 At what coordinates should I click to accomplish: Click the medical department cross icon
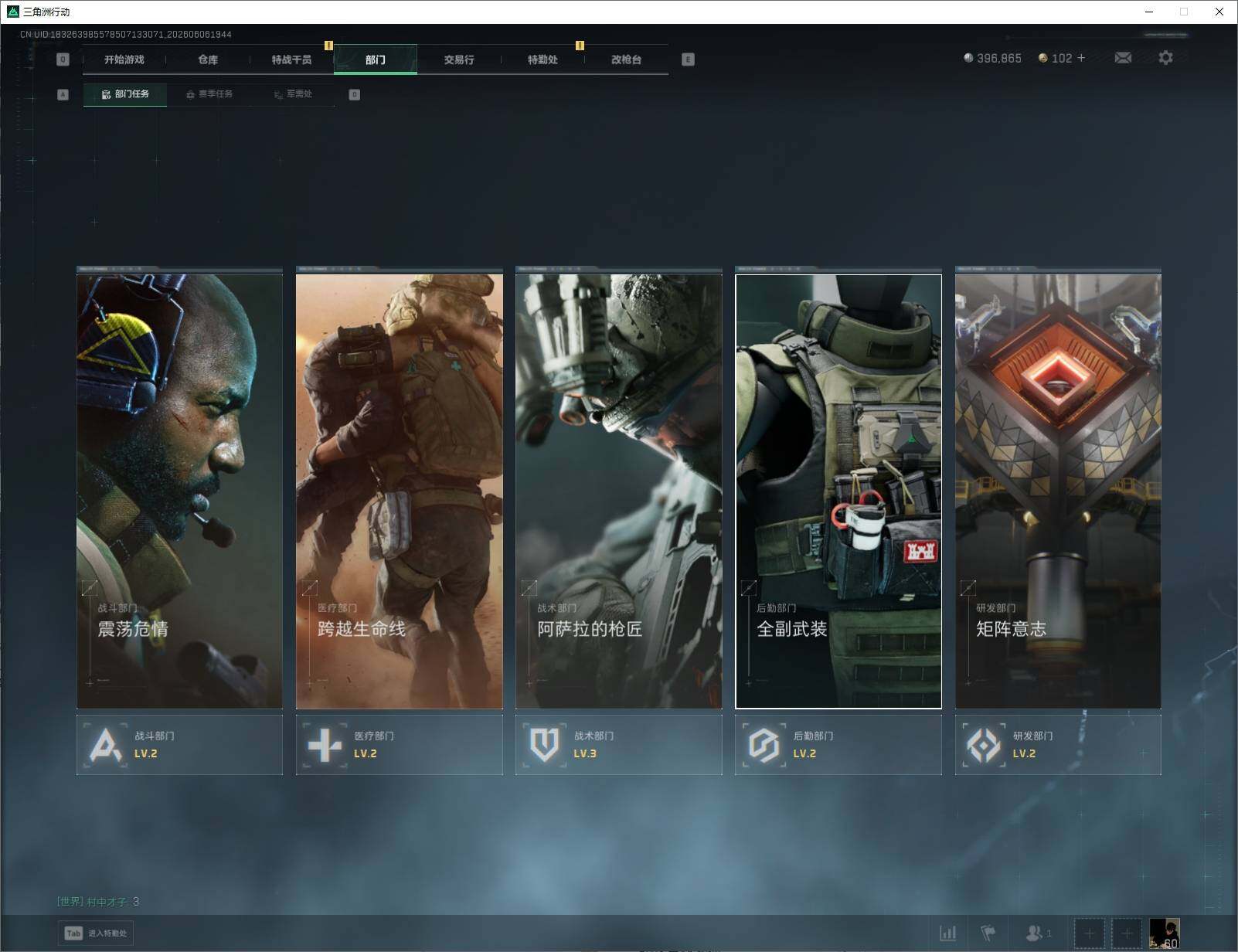click(325, 745)
